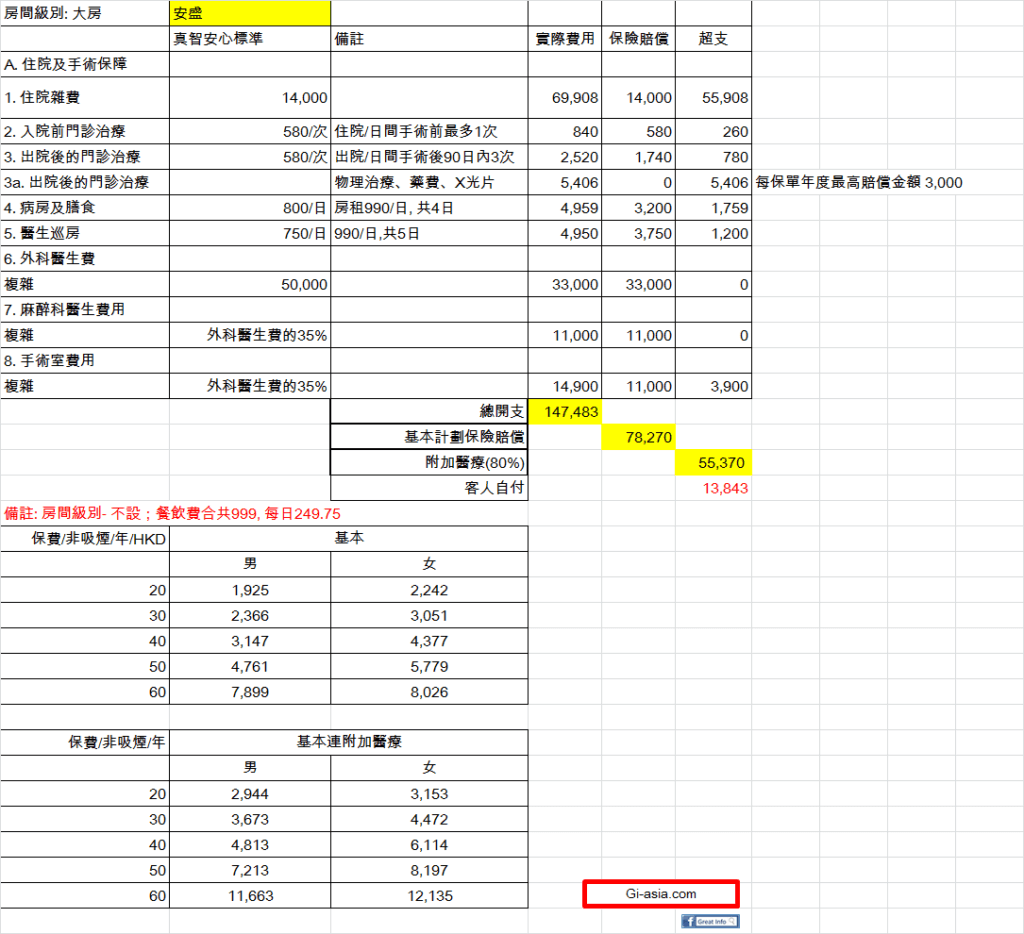Click the 8,026 premium cell
Image resolution: width=1024 pixels, height=934 pixels.
click(x=429, y=692)
